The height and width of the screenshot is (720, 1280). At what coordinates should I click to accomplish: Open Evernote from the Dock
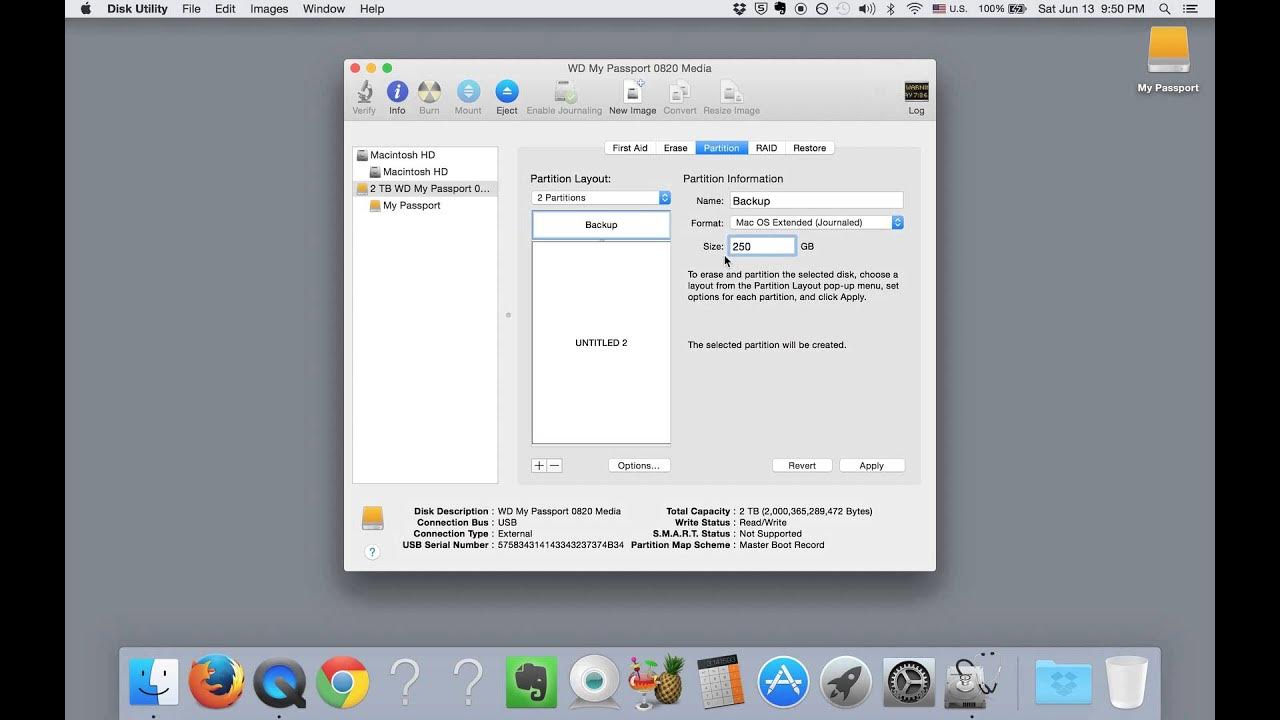531,683
